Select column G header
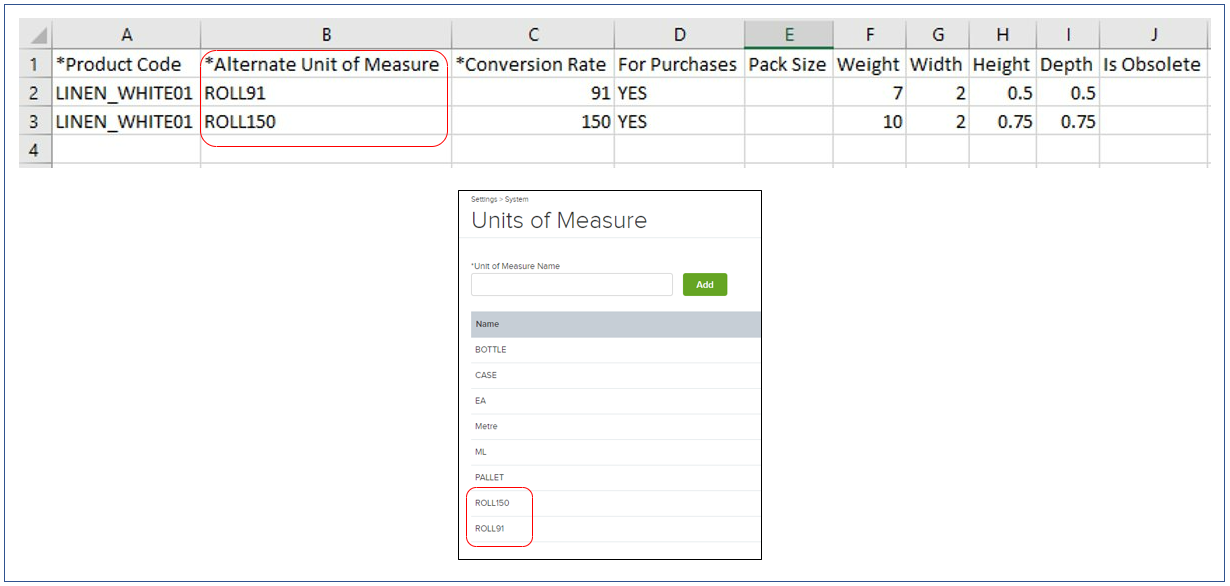The width and height of the screenshot is (1230, 586). (x=937, y=35)
